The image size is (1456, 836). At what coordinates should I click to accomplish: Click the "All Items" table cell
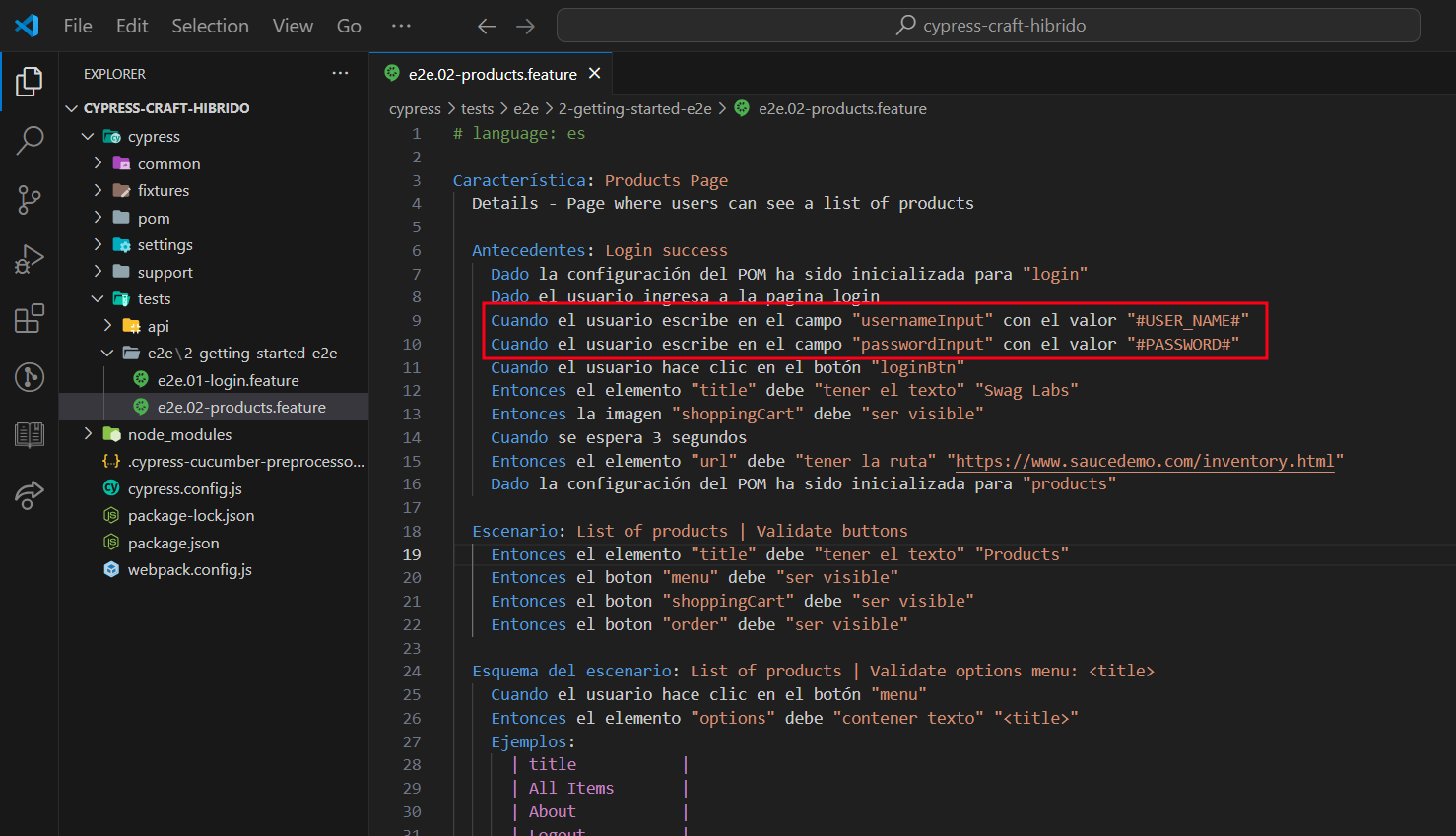point(571,788)
